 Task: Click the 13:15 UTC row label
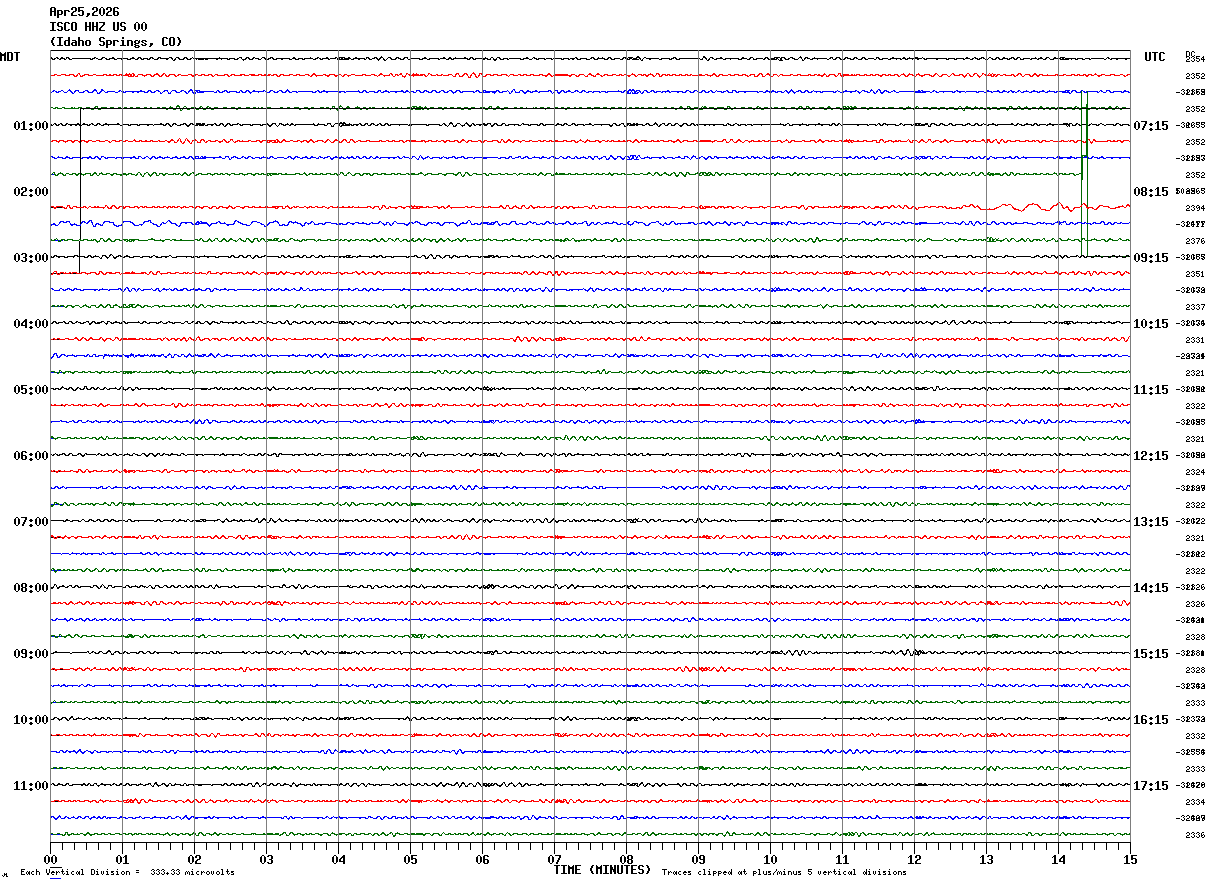(x=1150, y=522)
